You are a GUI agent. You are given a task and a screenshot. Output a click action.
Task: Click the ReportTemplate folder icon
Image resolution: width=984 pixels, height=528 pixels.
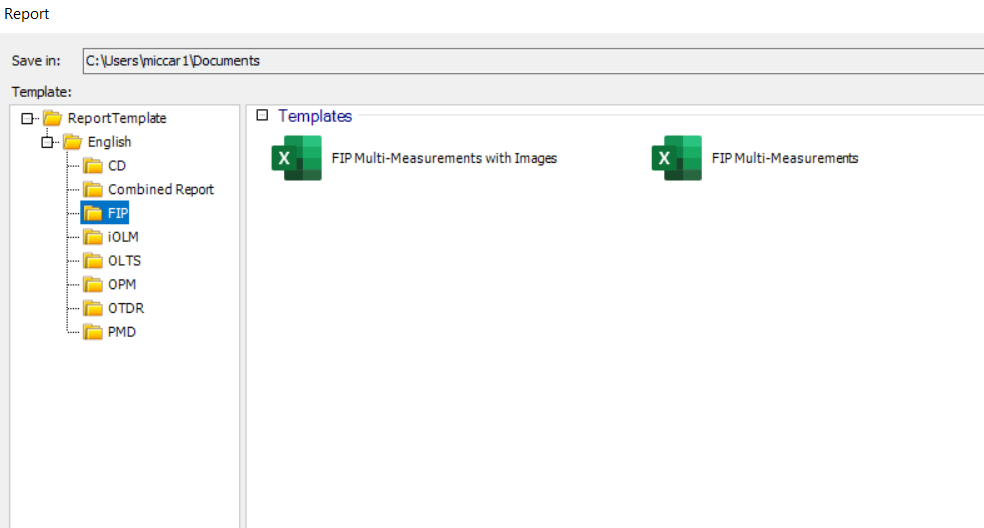click(x=53, y=118)
